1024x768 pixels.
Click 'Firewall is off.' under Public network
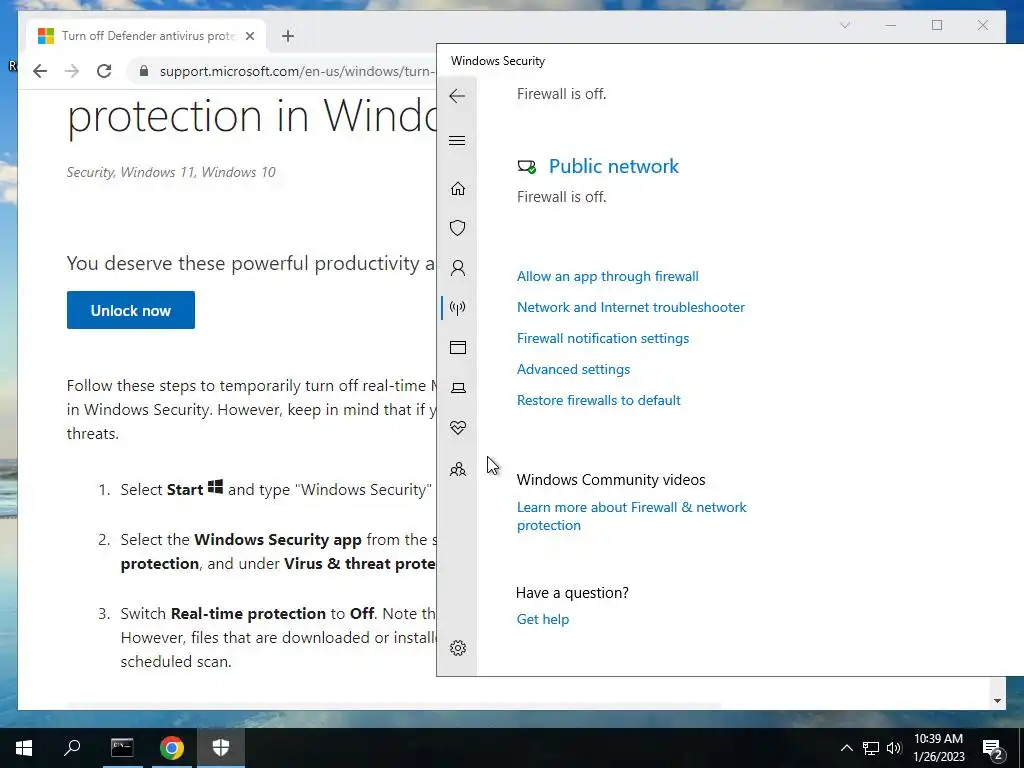(x=562, y=197)
